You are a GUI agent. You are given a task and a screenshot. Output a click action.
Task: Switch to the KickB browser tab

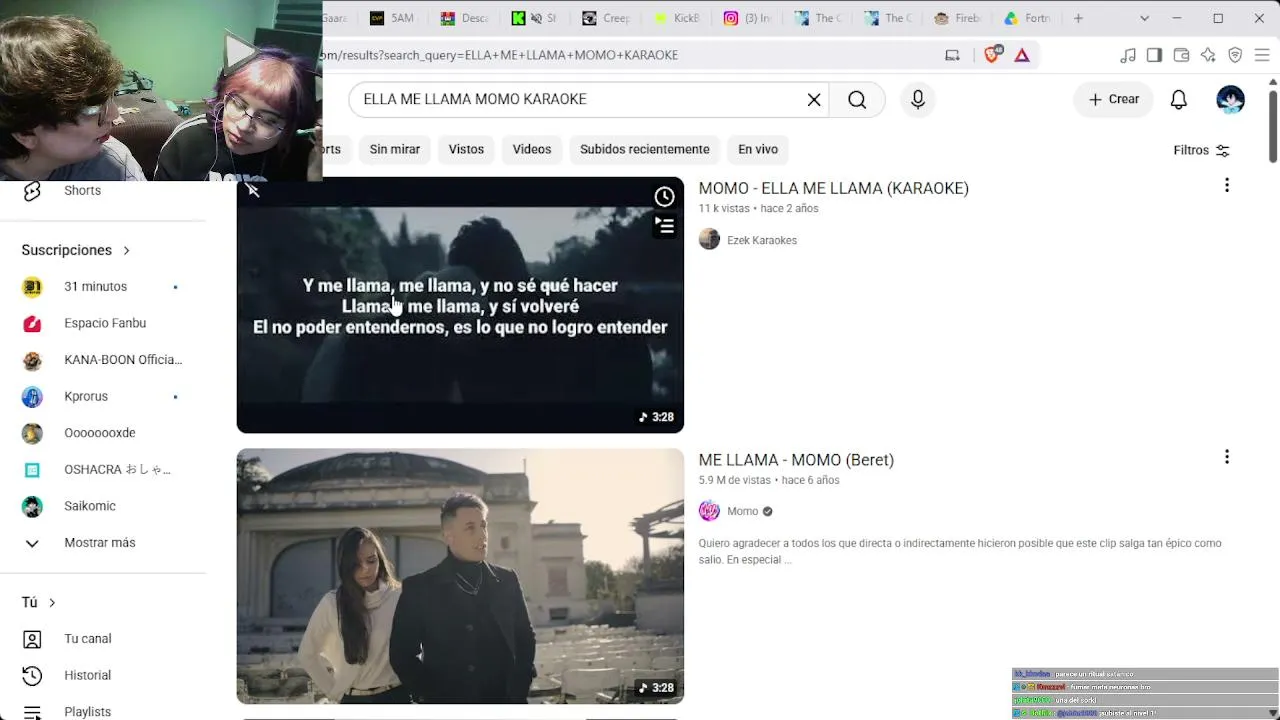coord(676,18)
